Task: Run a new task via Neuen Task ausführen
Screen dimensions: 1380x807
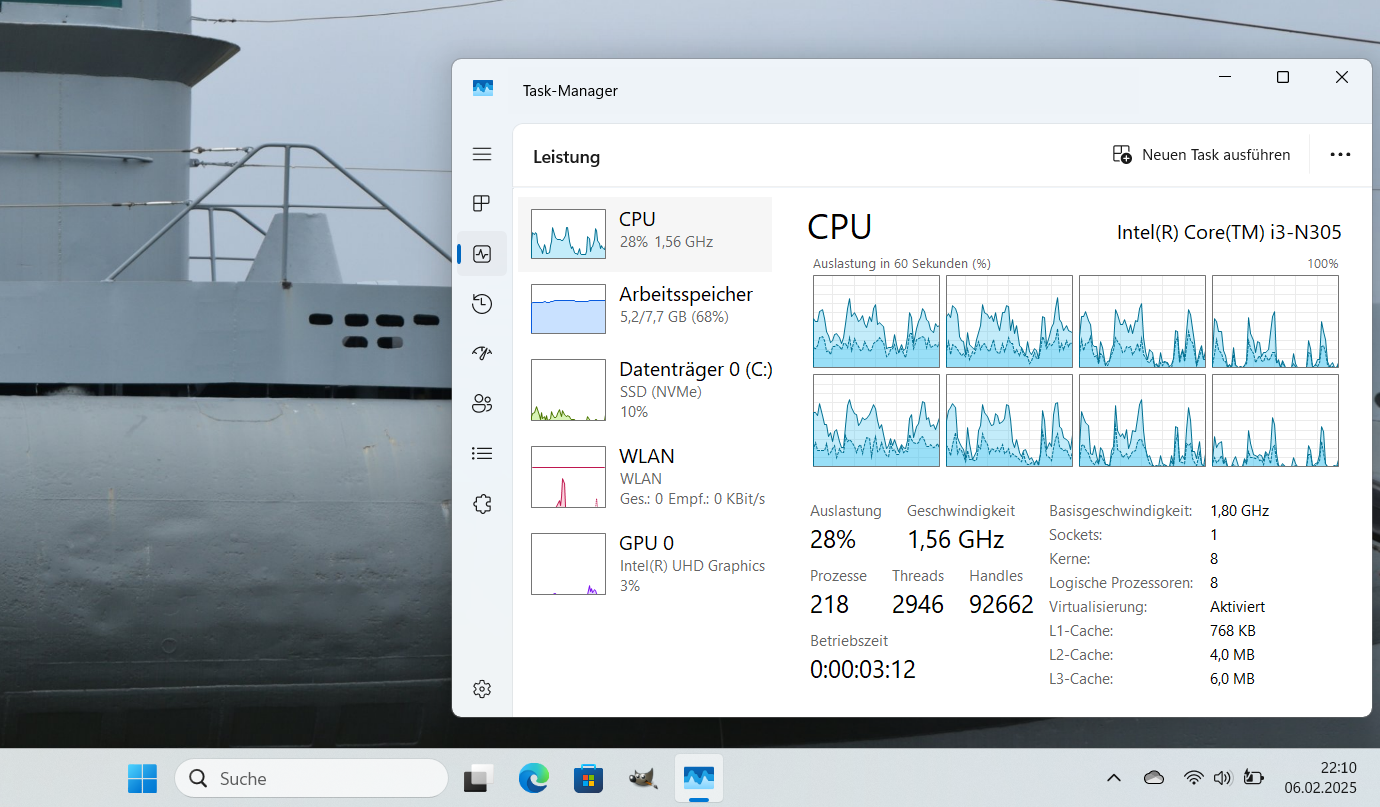Action: (1201, 154)
